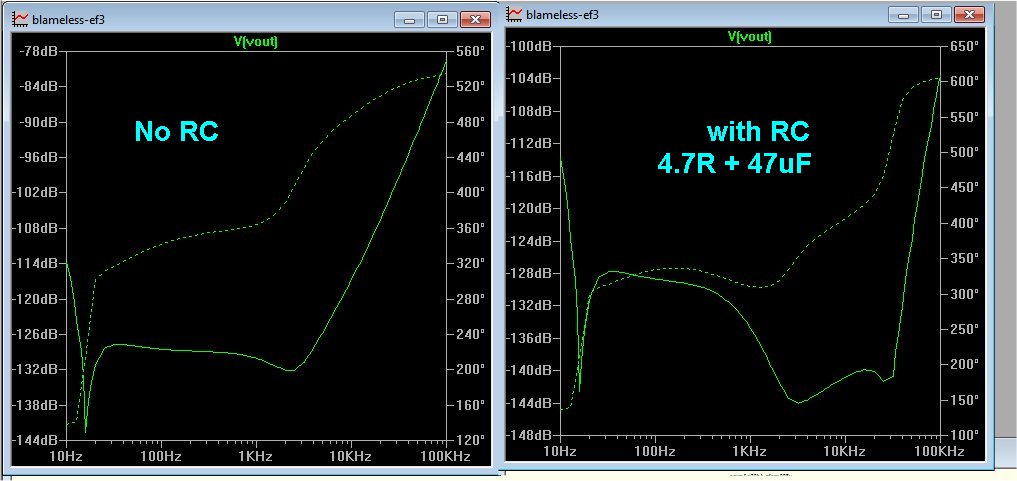
Task: Click the -114dB axis label in the No RC plot
Action: click(37, 263)
